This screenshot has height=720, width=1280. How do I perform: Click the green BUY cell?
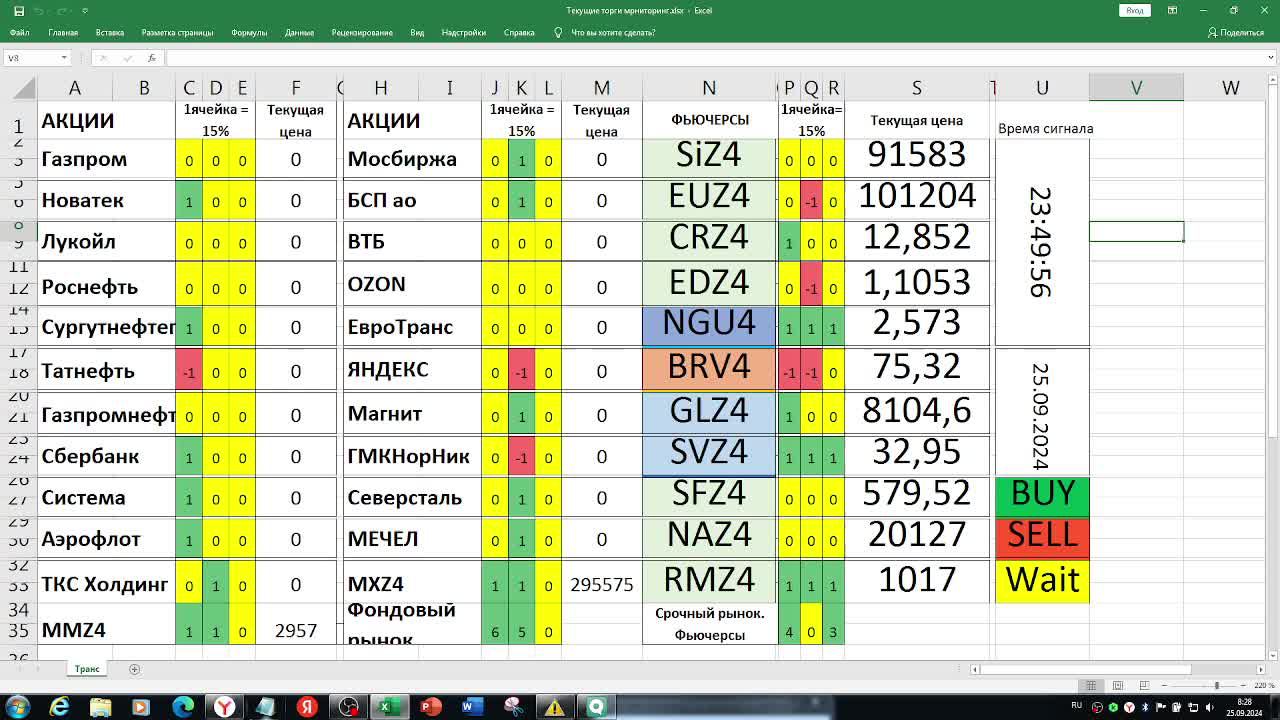click(1042, 494)
